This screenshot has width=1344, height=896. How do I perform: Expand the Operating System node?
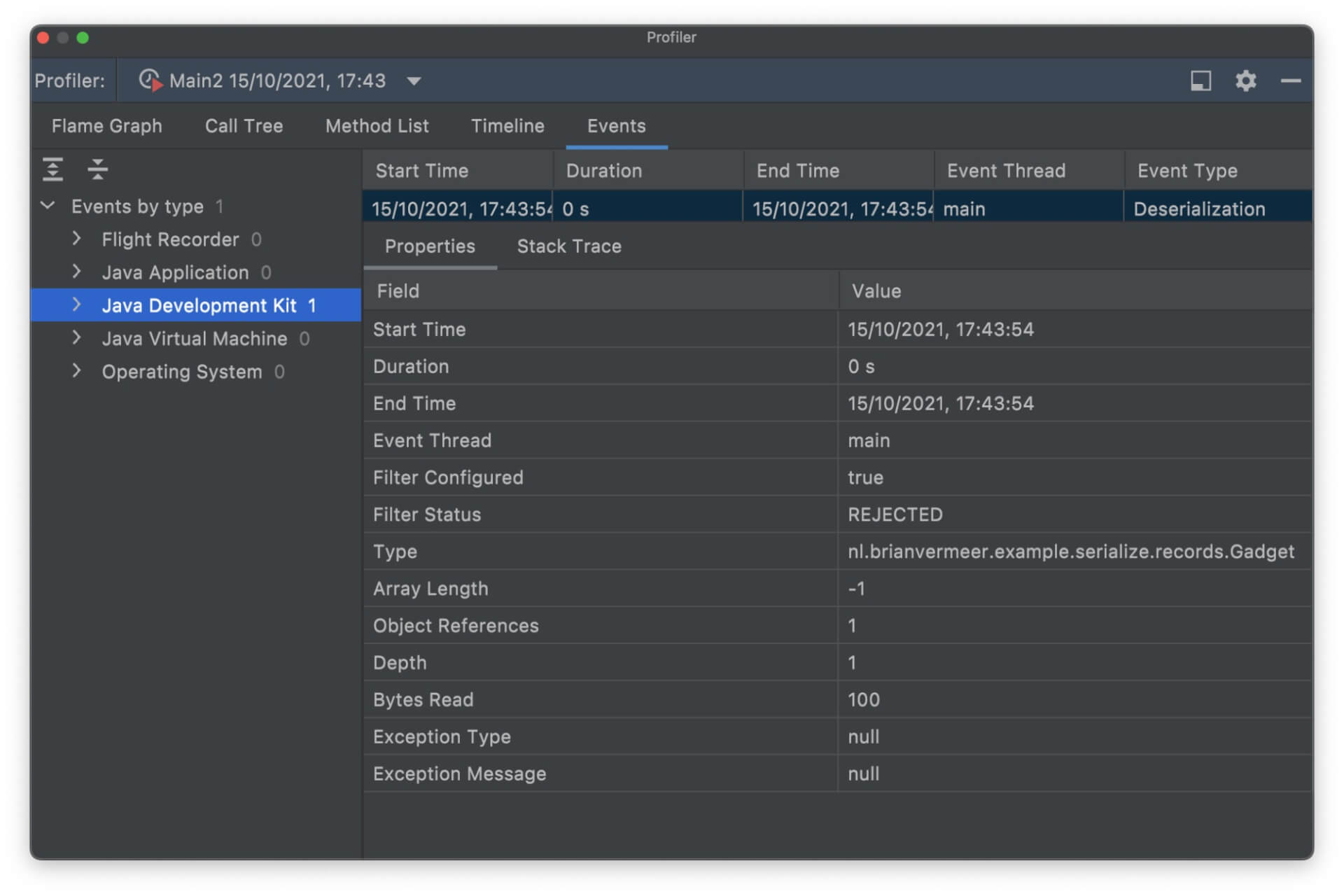click(76, 371)
